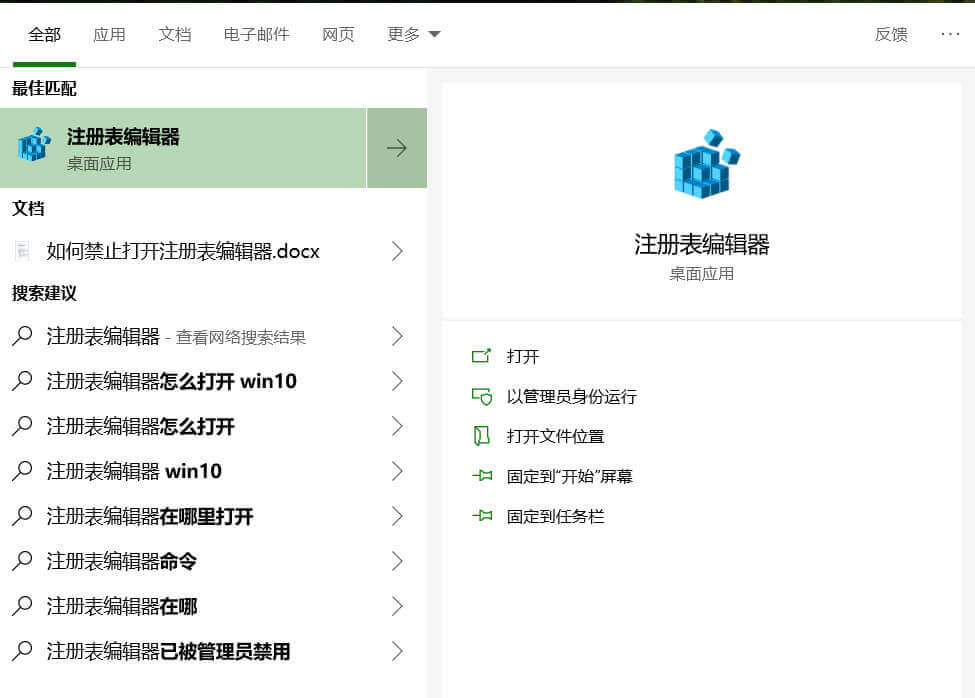
Task: Choose 以管理员身份运行 in the actions list
Action: tap(571, 396)
